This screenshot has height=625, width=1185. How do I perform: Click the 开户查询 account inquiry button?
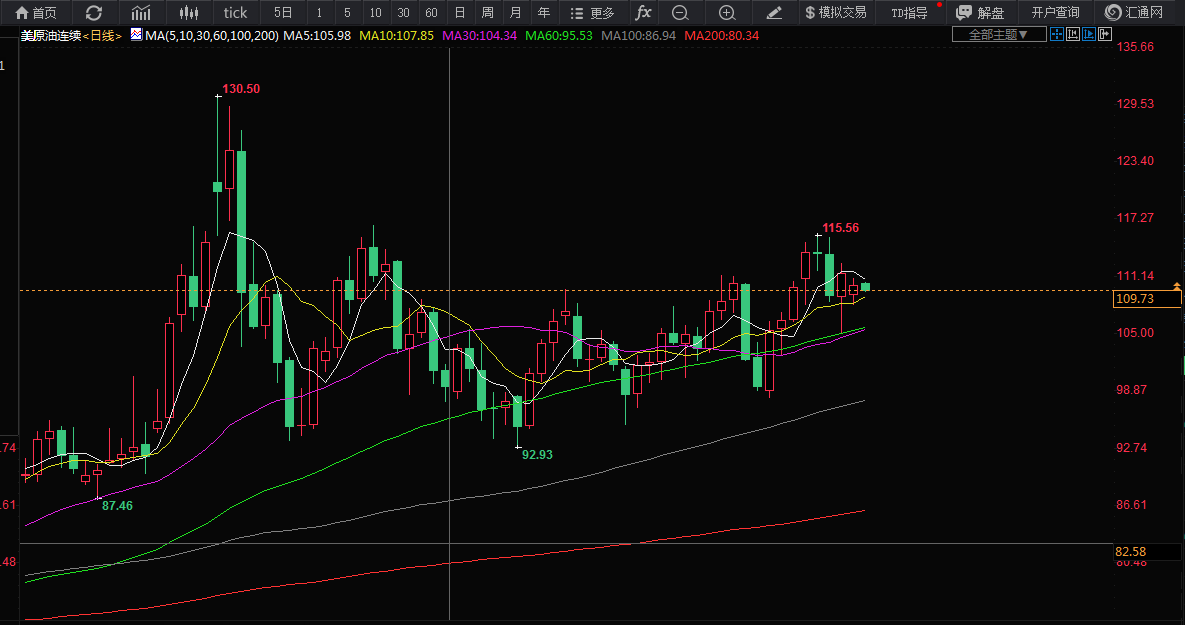coord(1055,13)
